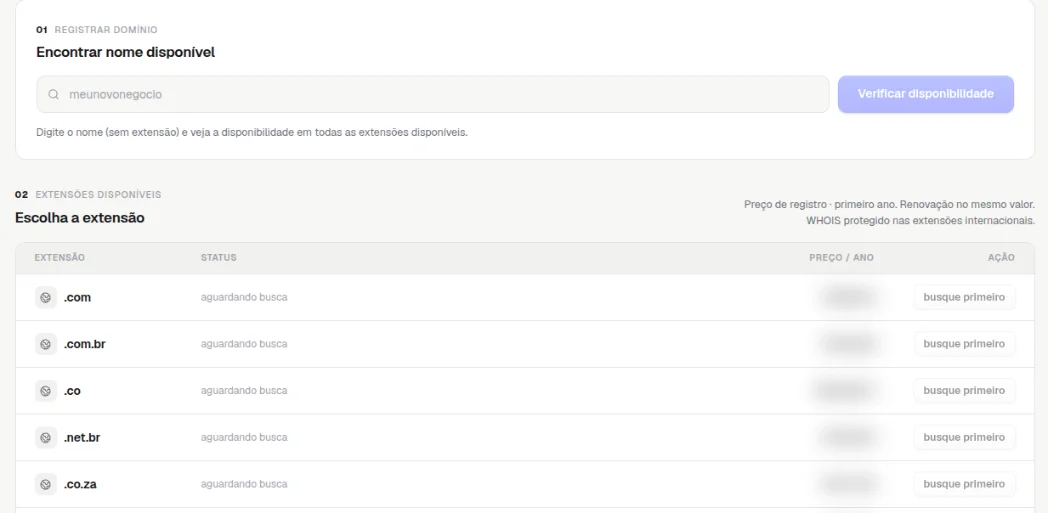Viewport: 1048px width, 513px height.
Task: Click the blurred price in the .com row
Action: (x=847, y=297)
